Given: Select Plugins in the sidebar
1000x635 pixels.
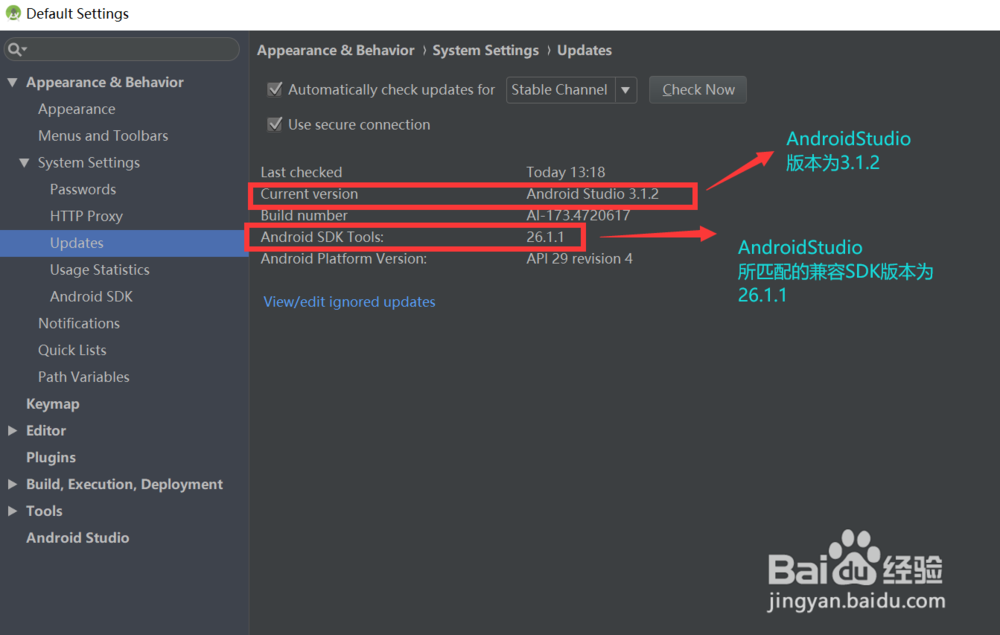Looking at the screenshot, I should 51,457.
